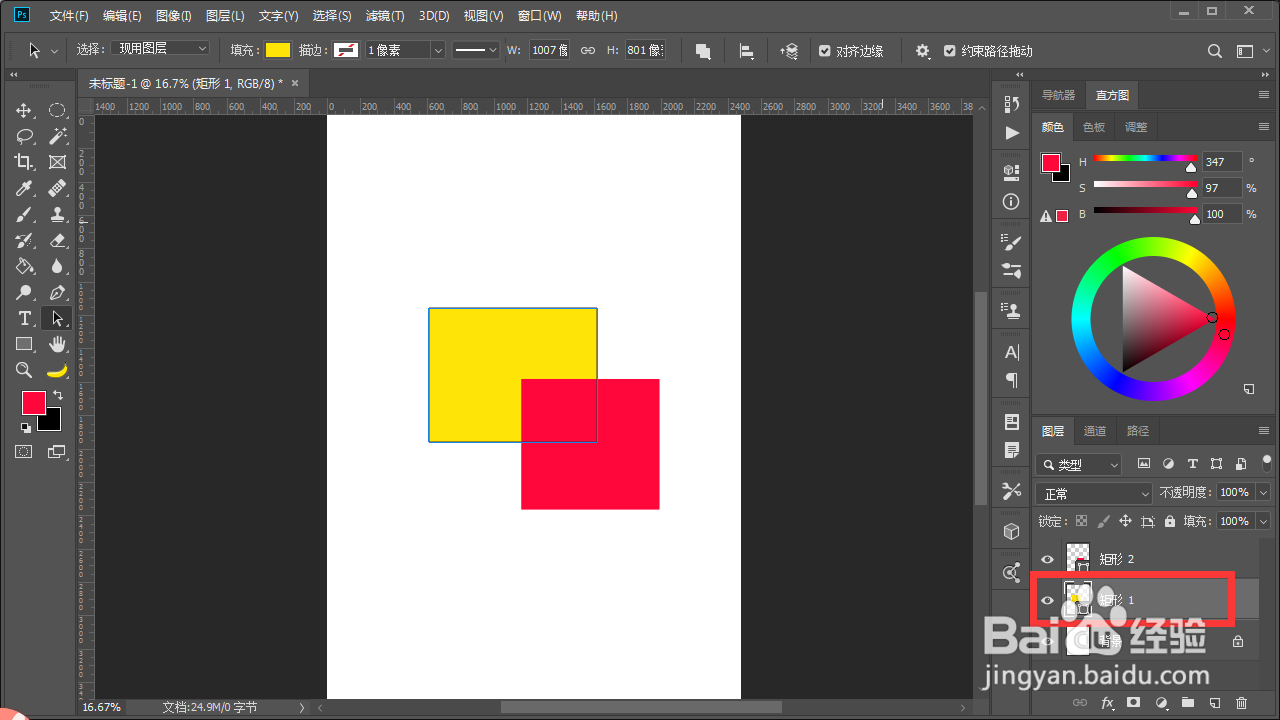Add a layer mask
The height and width of the screenshot is (720, 1280).
[x=1134, y=703]
